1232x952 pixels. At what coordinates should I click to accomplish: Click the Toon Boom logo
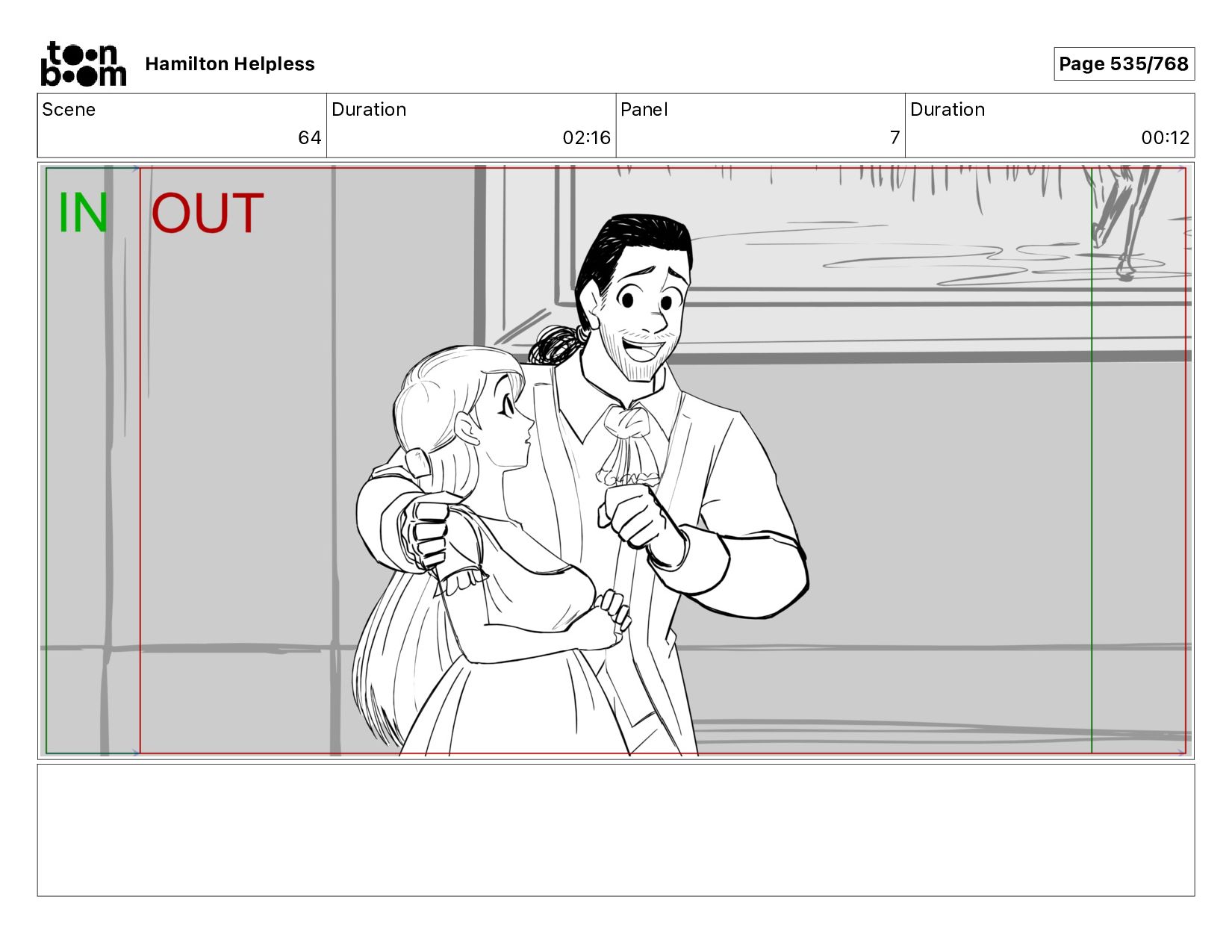point(83,64)
